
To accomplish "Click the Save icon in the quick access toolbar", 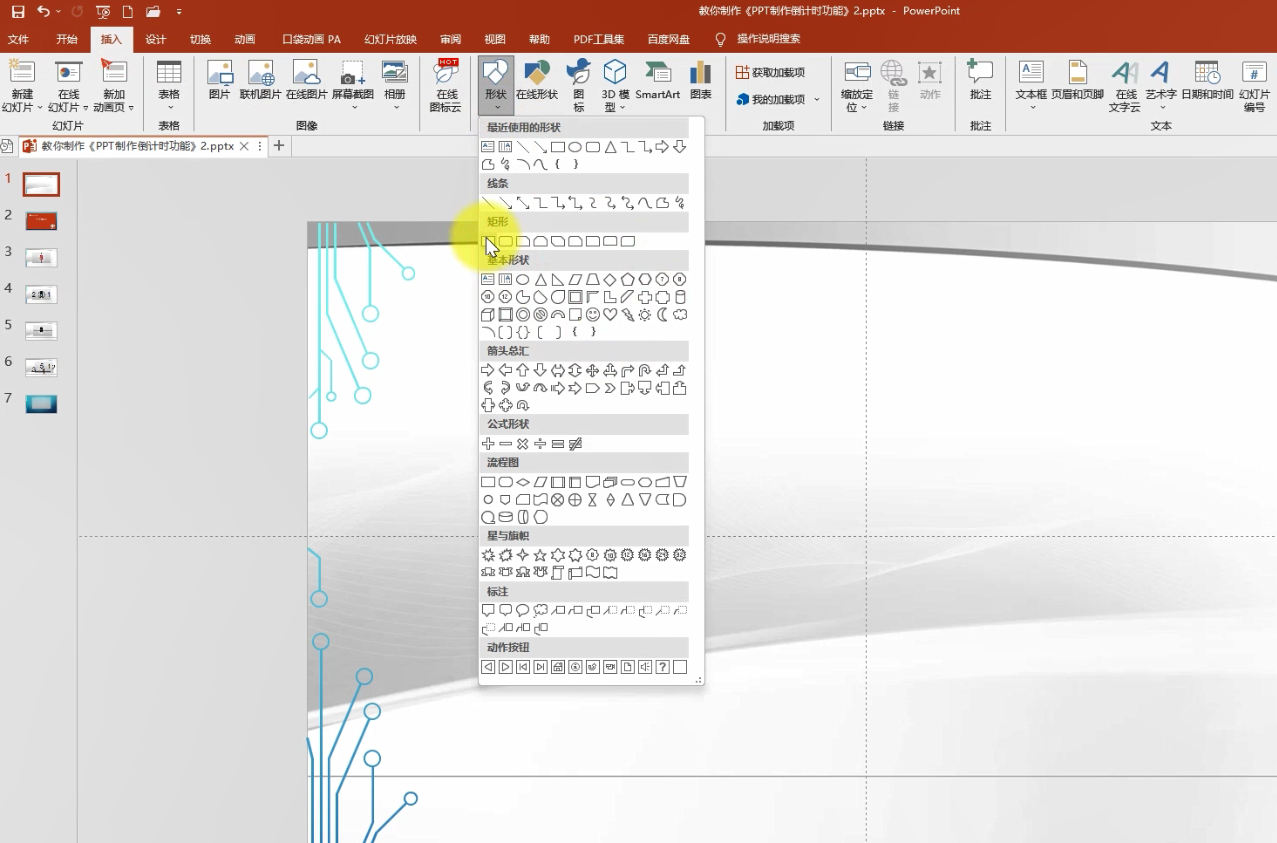I will 18,12.
